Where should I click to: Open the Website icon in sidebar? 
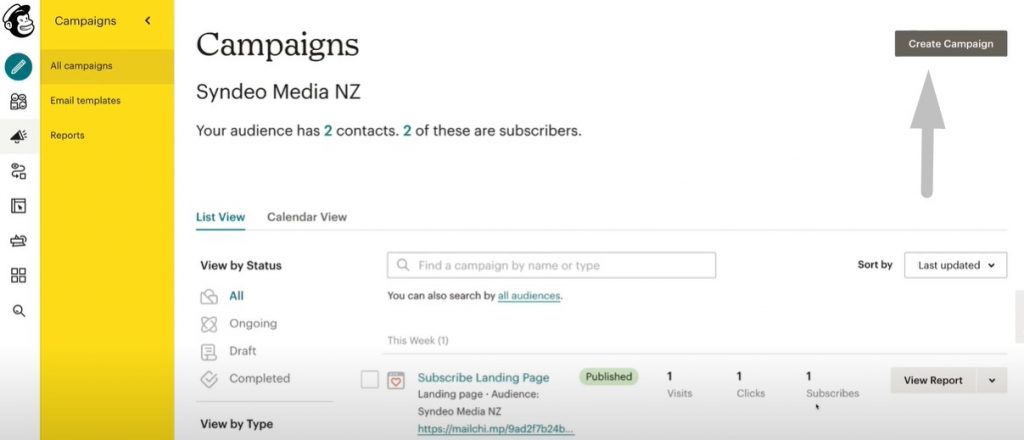click(18, 206)
